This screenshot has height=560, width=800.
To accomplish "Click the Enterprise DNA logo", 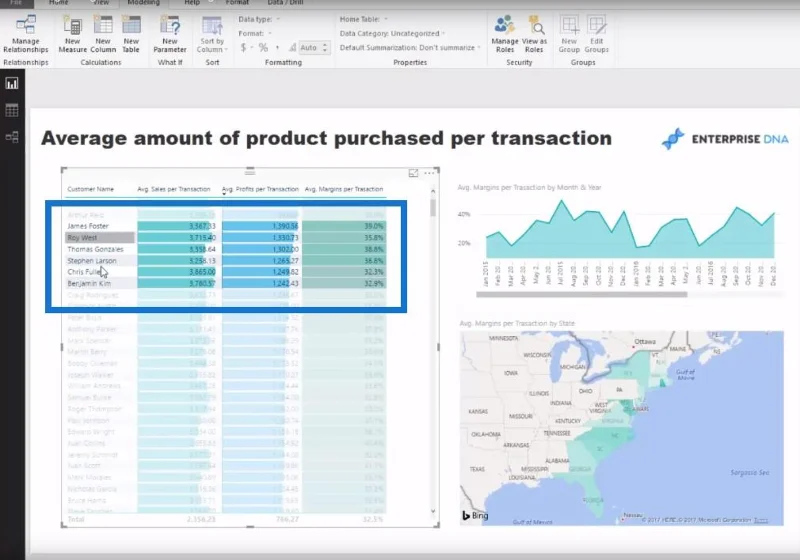I will pyautogui.click(x=725, y=139).
